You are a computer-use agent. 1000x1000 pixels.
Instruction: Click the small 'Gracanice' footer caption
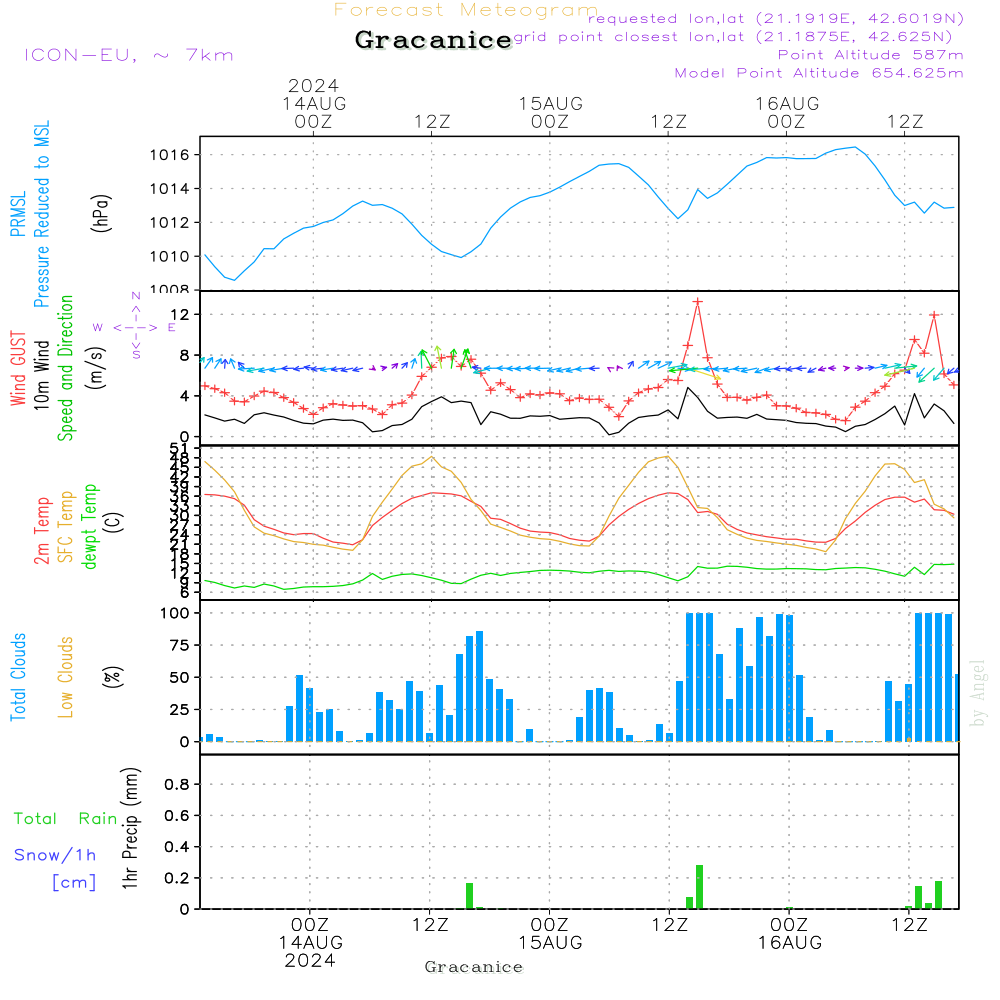474,967
